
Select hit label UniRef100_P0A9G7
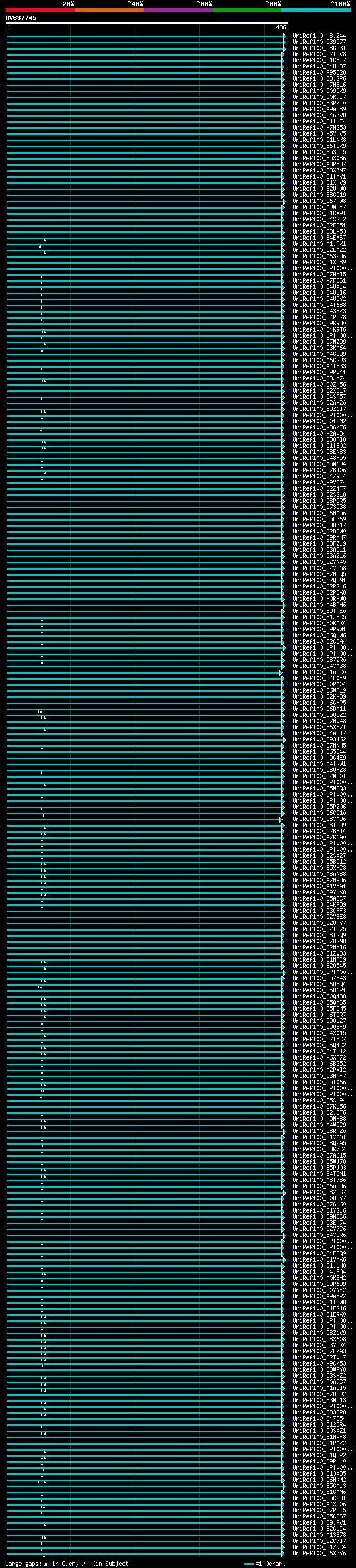tap(319, 1382)
